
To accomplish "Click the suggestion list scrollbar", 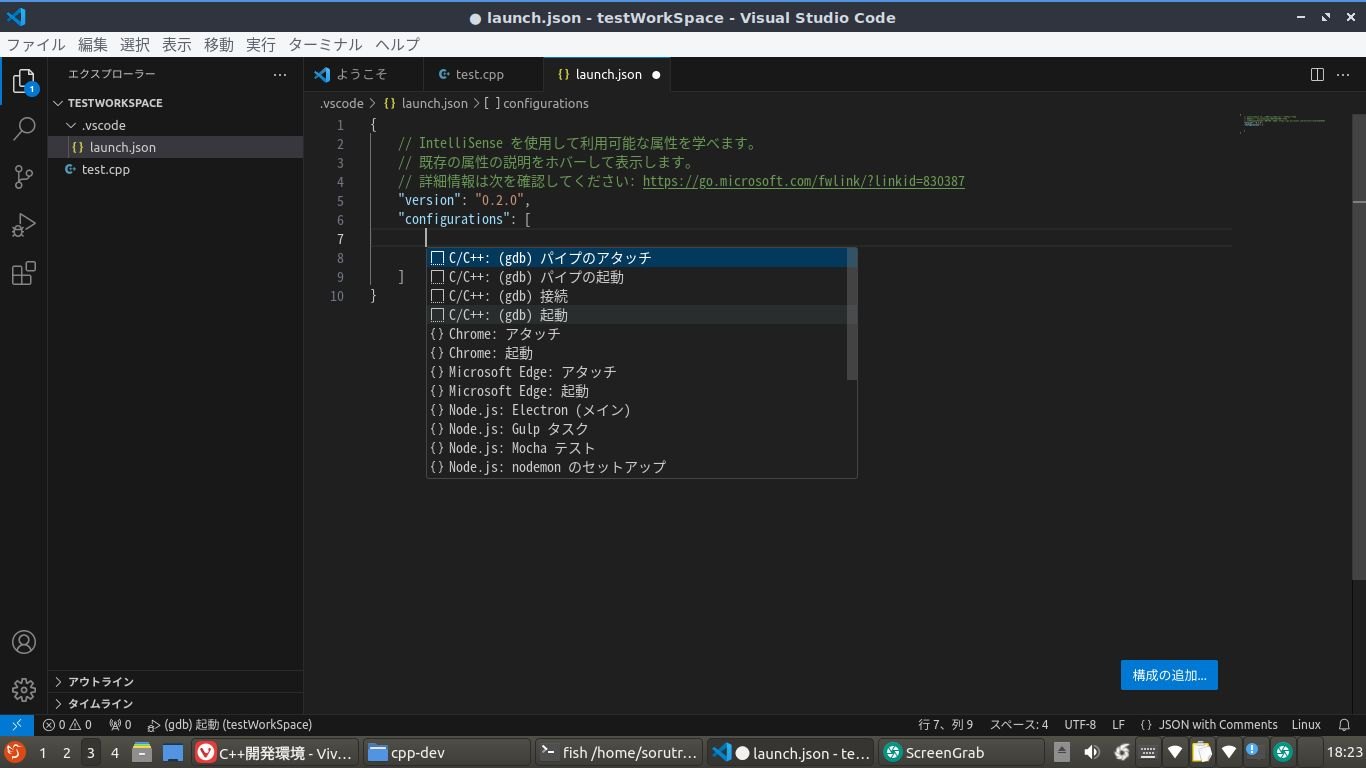I will pyautogui.click(x=852, y=314).
